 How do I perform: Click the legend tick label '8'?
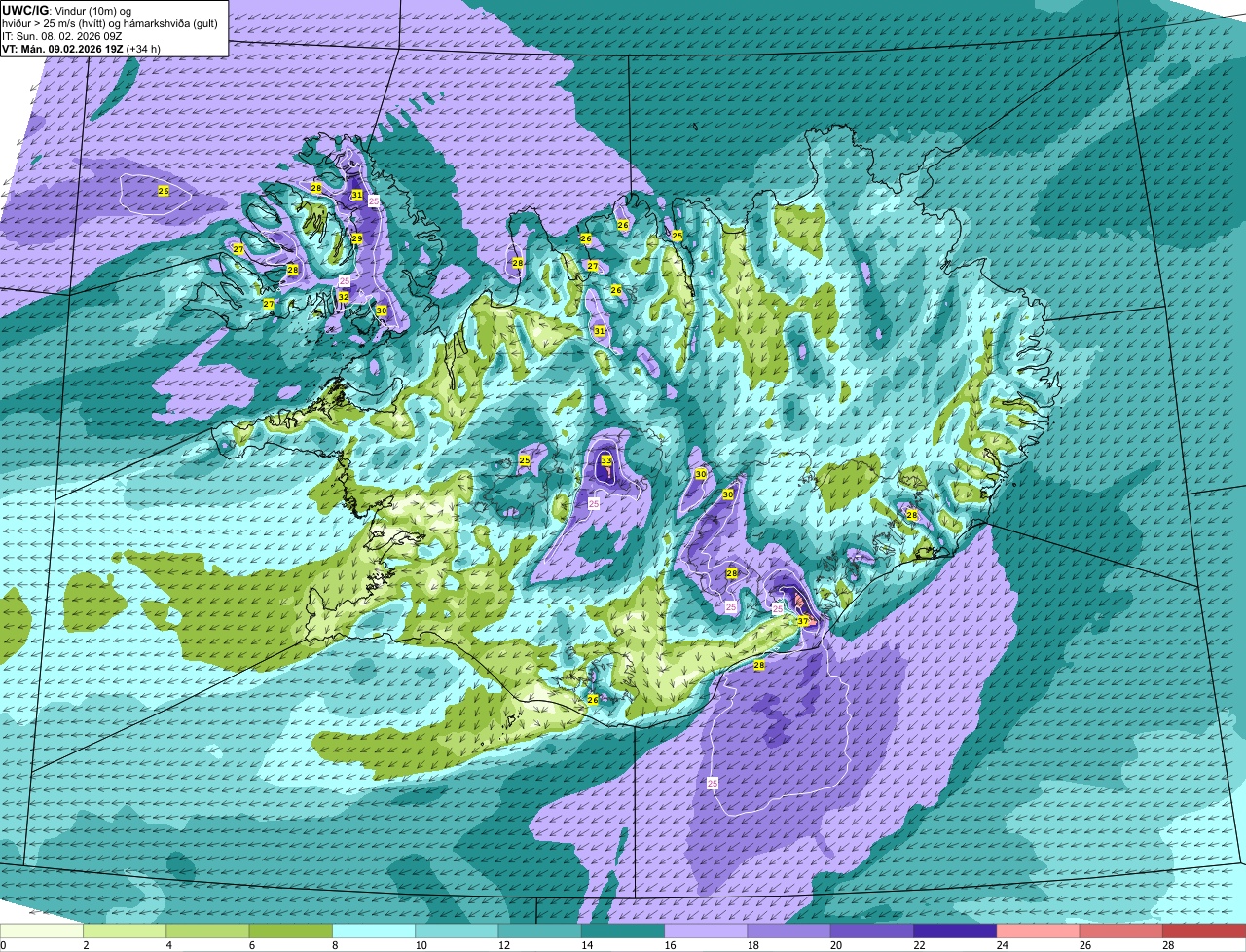tap(333, 945)
